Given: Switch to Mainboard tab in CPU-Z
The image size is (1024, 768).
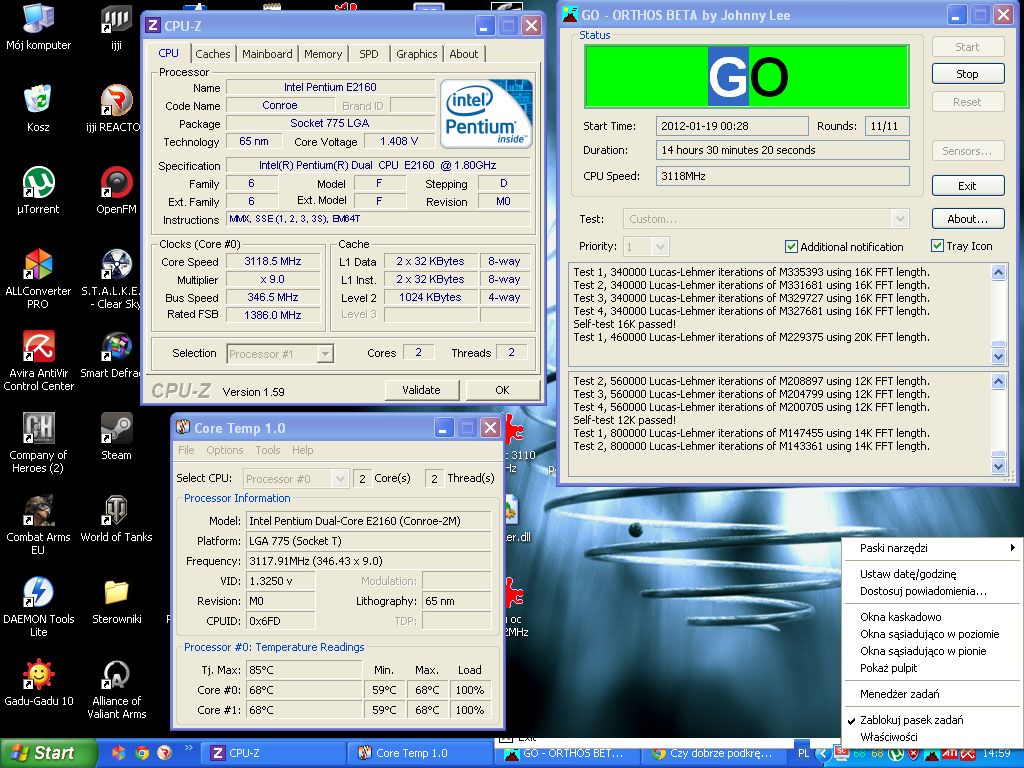Looking at the screenshot, I should coord(267,54).
